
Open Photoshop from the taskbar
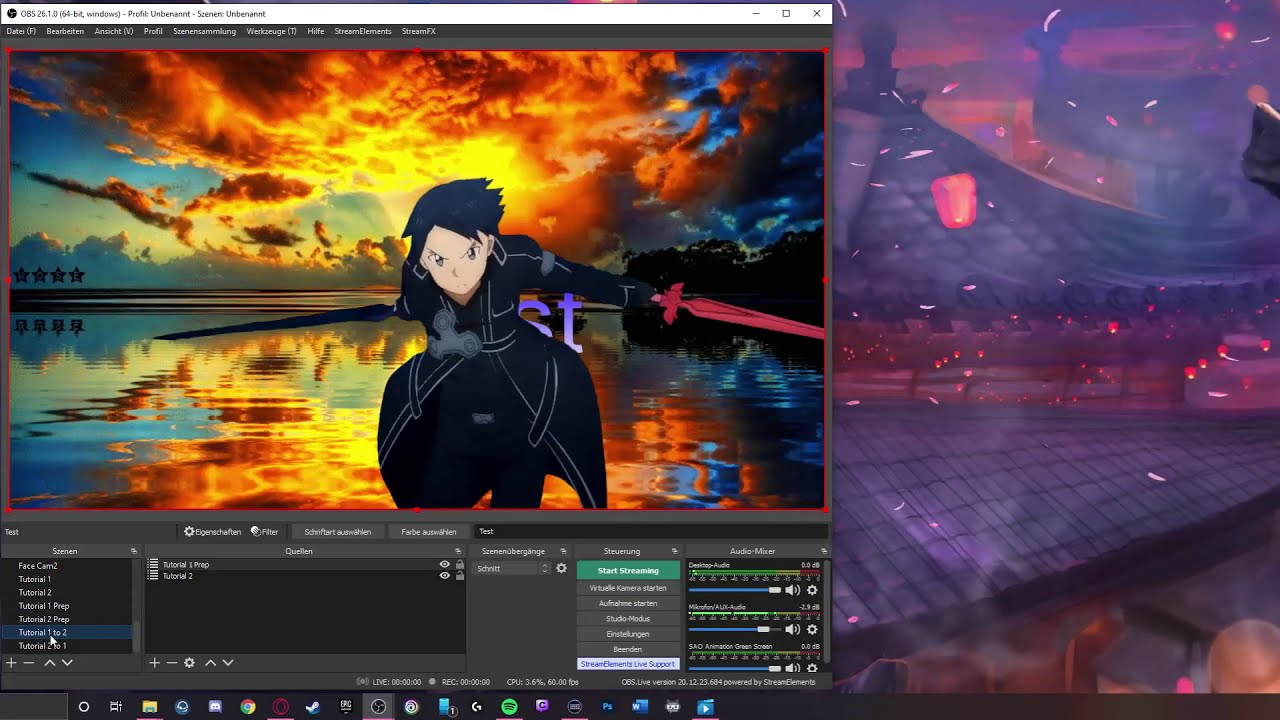tap(607, 707)
